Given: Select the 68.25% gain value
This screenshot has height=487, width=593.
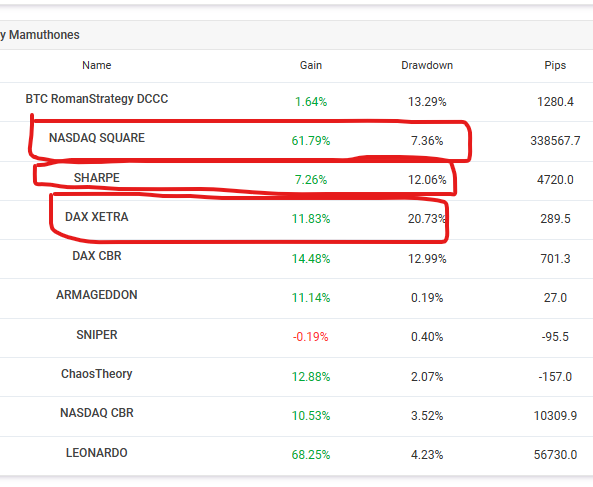Looking at the screenshot, I should (311, 454).
